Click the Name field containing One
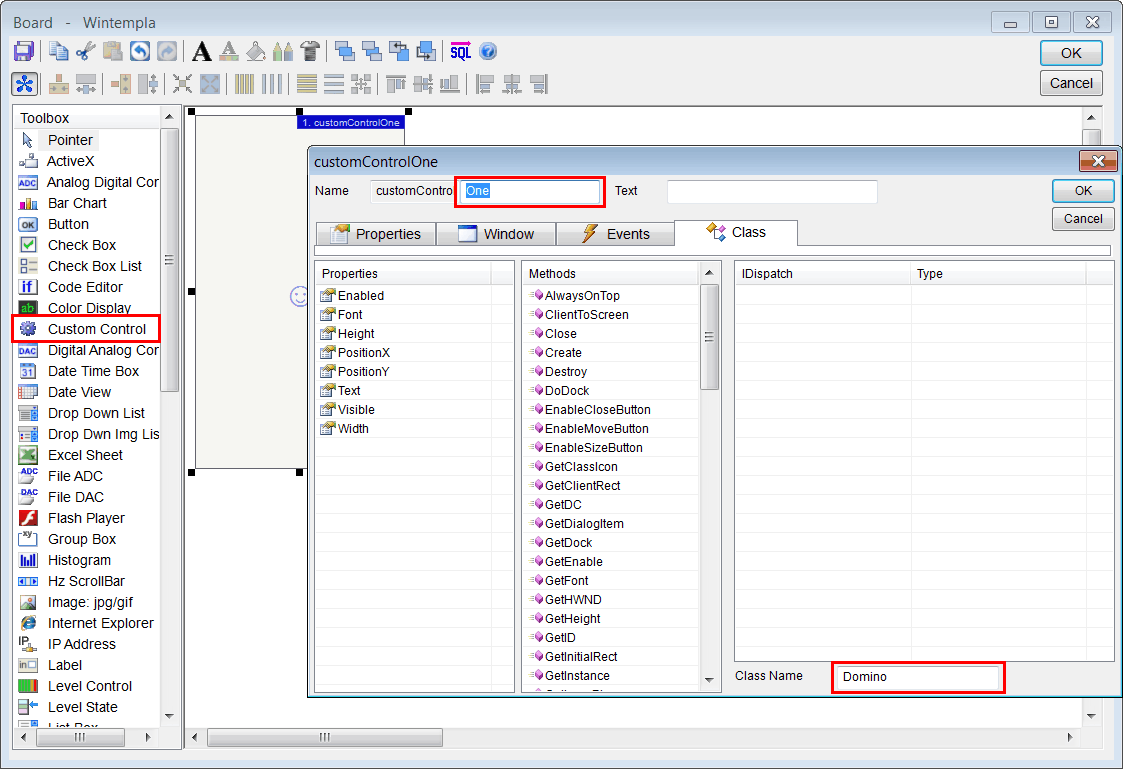The image size is (1123, 769). pyautogui.click(x=529, y=191)
